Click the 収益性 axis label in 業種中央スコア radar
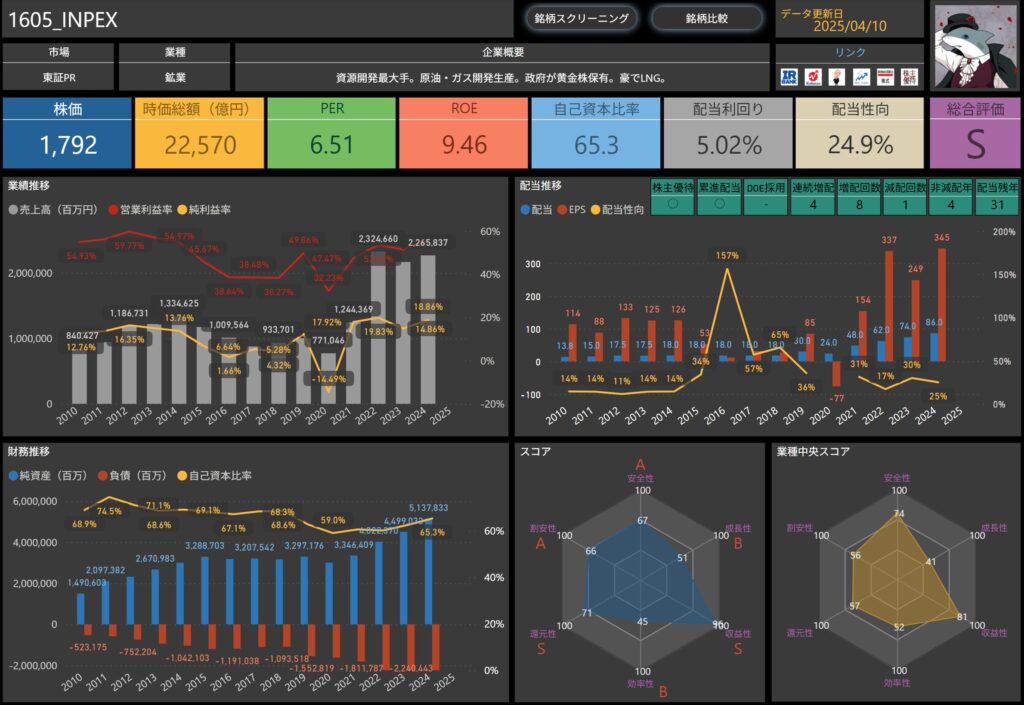Viewport: 1024px width, 705px height. [994, 633]
